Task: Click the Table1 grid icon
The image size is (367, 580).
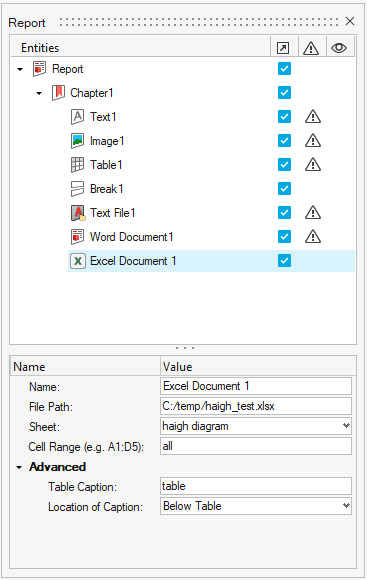Action: (77, 165)
